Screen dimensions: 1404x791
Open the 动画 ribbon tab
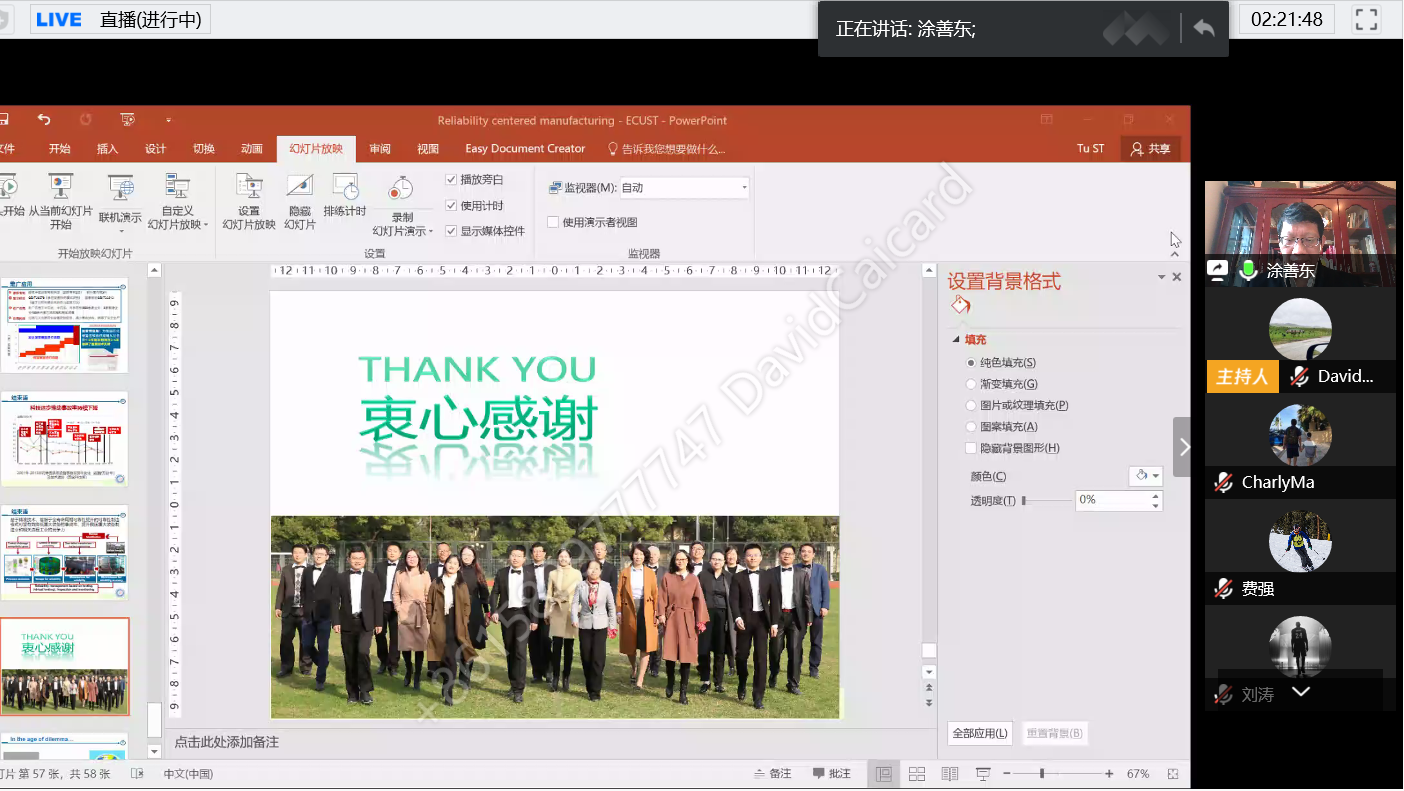251,149
